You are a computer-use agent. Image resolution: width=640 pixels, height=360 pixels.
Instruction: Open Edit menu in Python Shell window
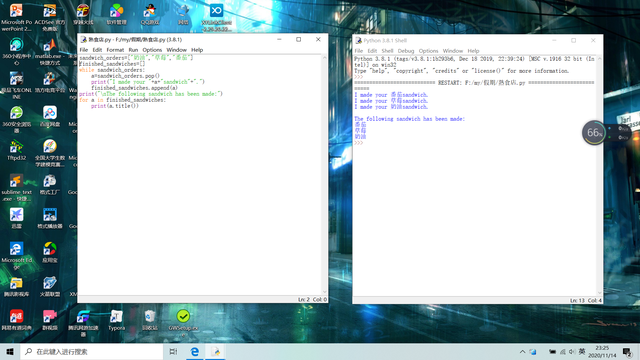click(x=372, y=51)
